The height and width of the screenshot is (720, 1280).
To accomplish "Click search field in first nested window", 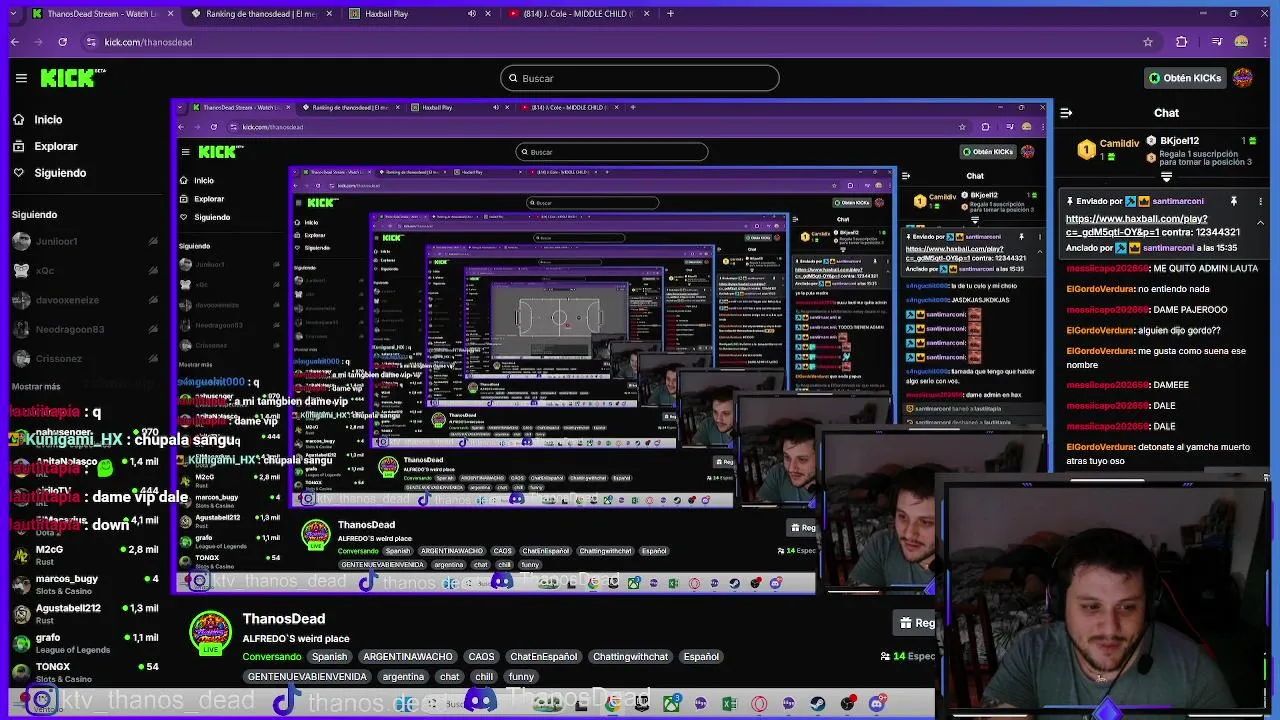I will click(x=612, y=152).
